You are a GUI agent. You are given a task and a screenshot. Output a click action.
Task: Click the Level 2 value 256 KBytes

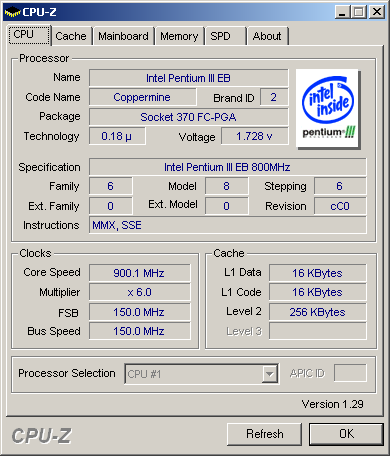318,312
